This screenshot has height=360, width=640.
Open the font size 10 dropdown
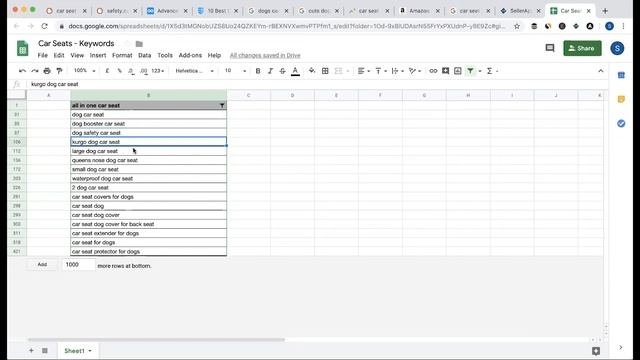(236, 71)
